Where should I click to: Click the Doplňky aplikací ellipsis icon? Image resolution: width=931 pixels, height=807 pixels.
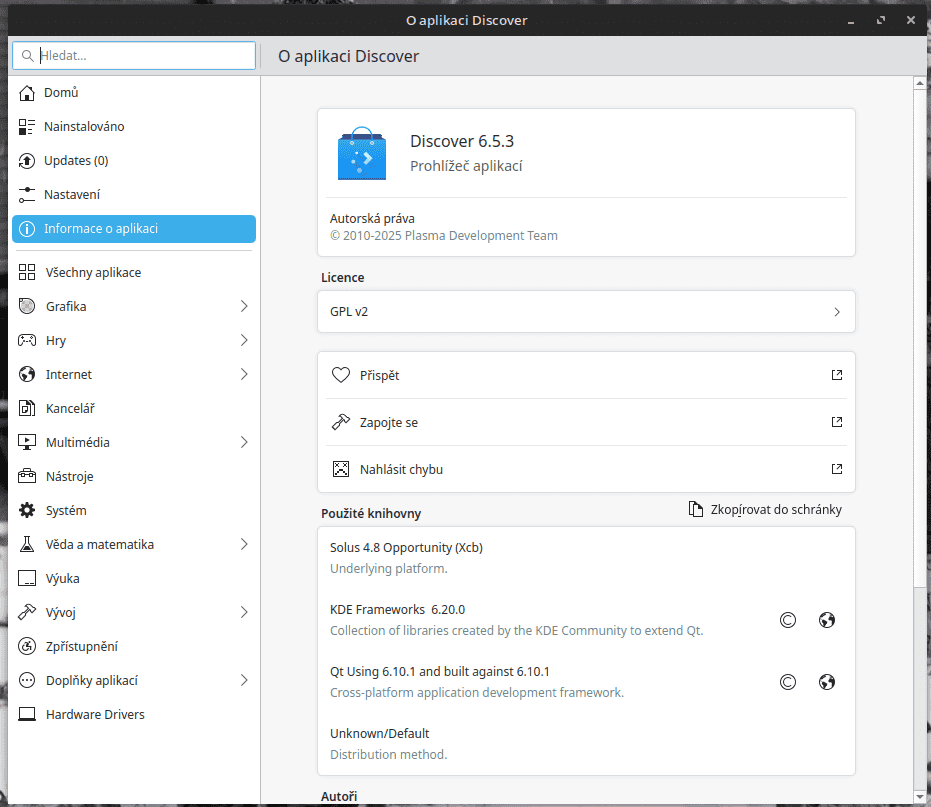[27, 681]
